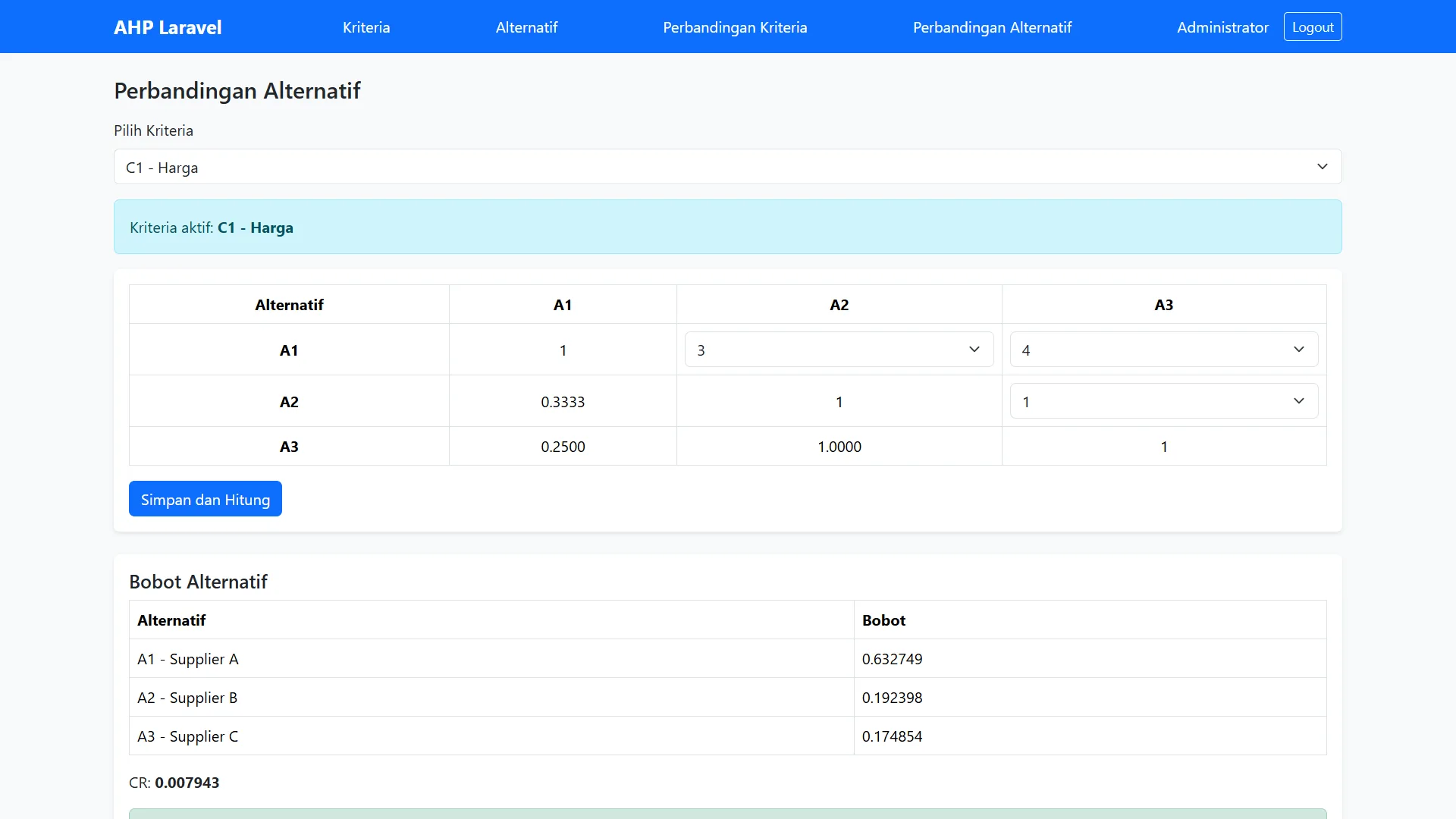Go to the Kriteria menu

pos(366,27)
